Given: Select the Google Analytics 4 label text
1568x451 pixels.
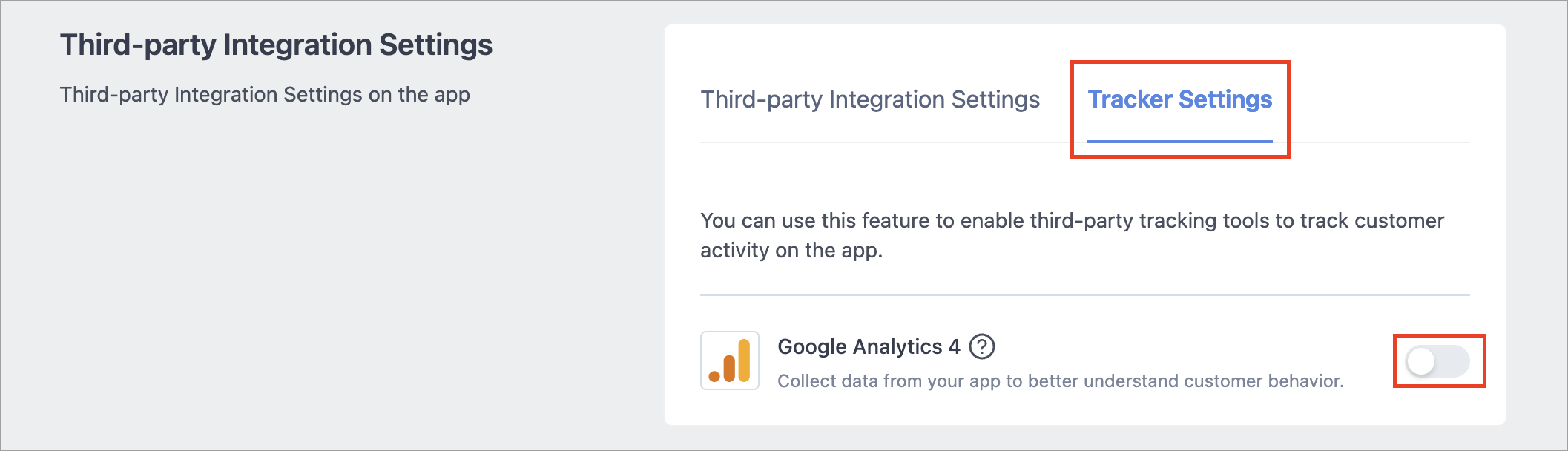Looking at the screenshot, I should [869, 346].
